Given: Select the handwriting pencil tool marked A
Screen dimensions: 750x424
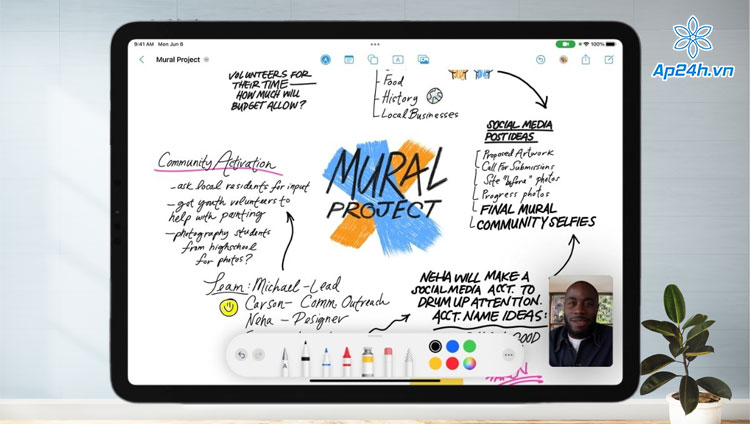Looking at the screenshot, I should (285, 362).
